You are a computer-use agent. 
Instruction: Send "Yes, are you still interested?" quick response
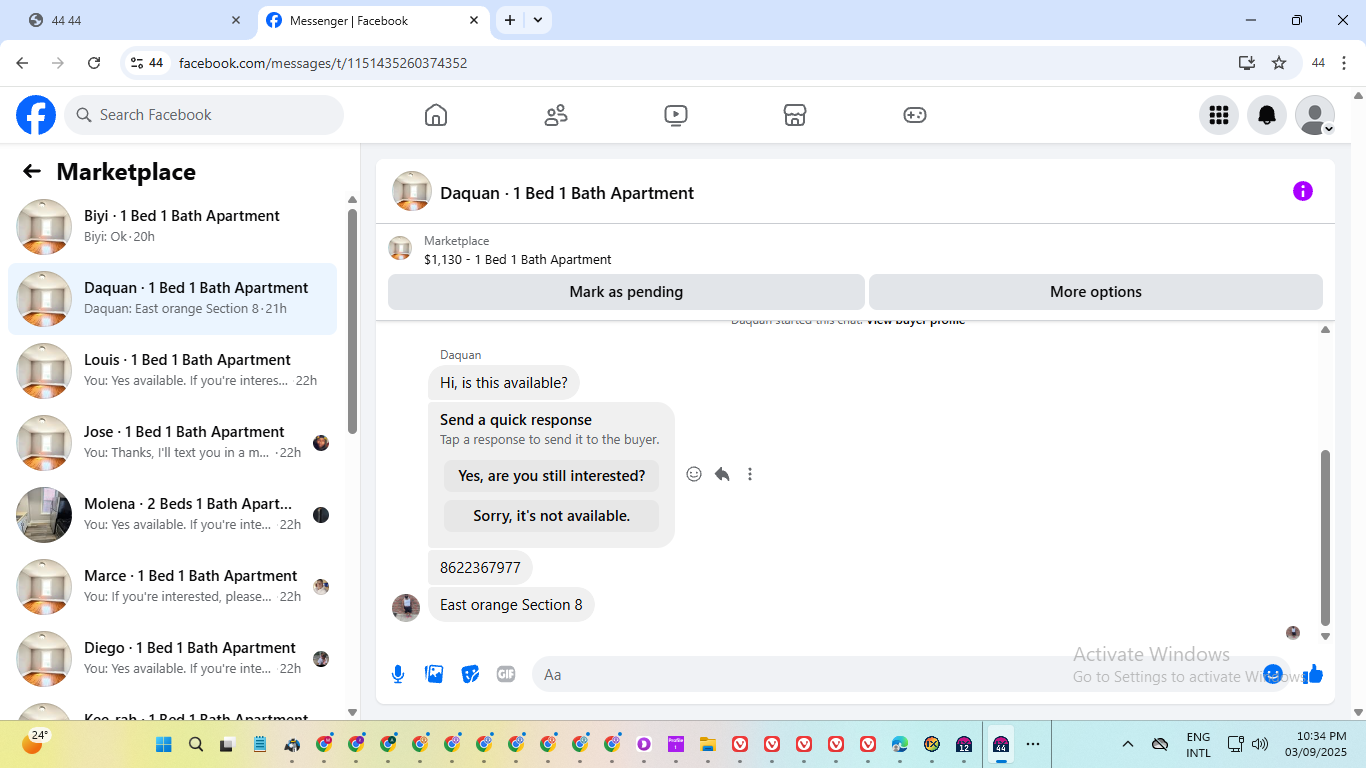[x=552, y=476]
